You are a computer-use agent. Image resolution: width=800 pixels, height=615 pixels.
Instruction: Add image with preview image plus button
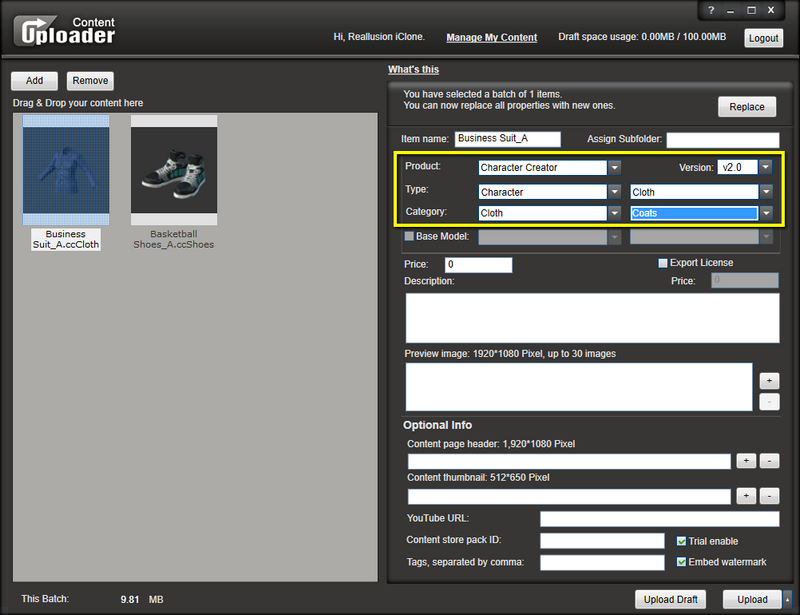coord(769,381)
